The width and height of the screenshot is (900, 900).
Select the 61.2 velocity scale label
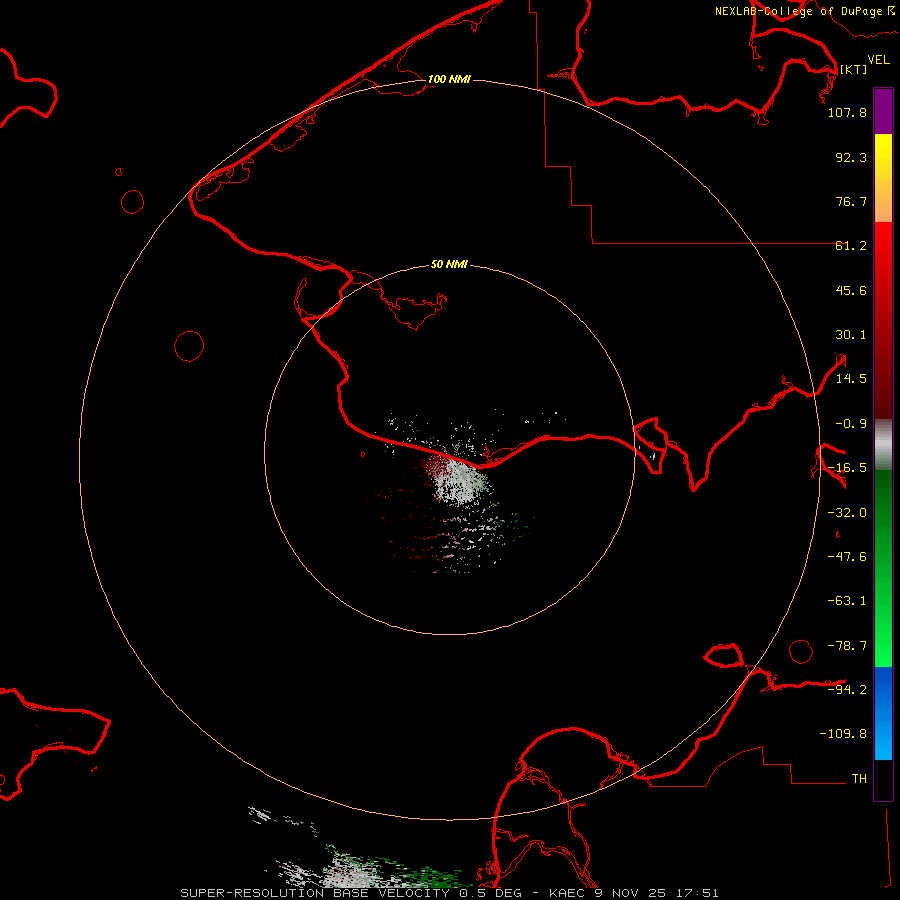(851, 246)
